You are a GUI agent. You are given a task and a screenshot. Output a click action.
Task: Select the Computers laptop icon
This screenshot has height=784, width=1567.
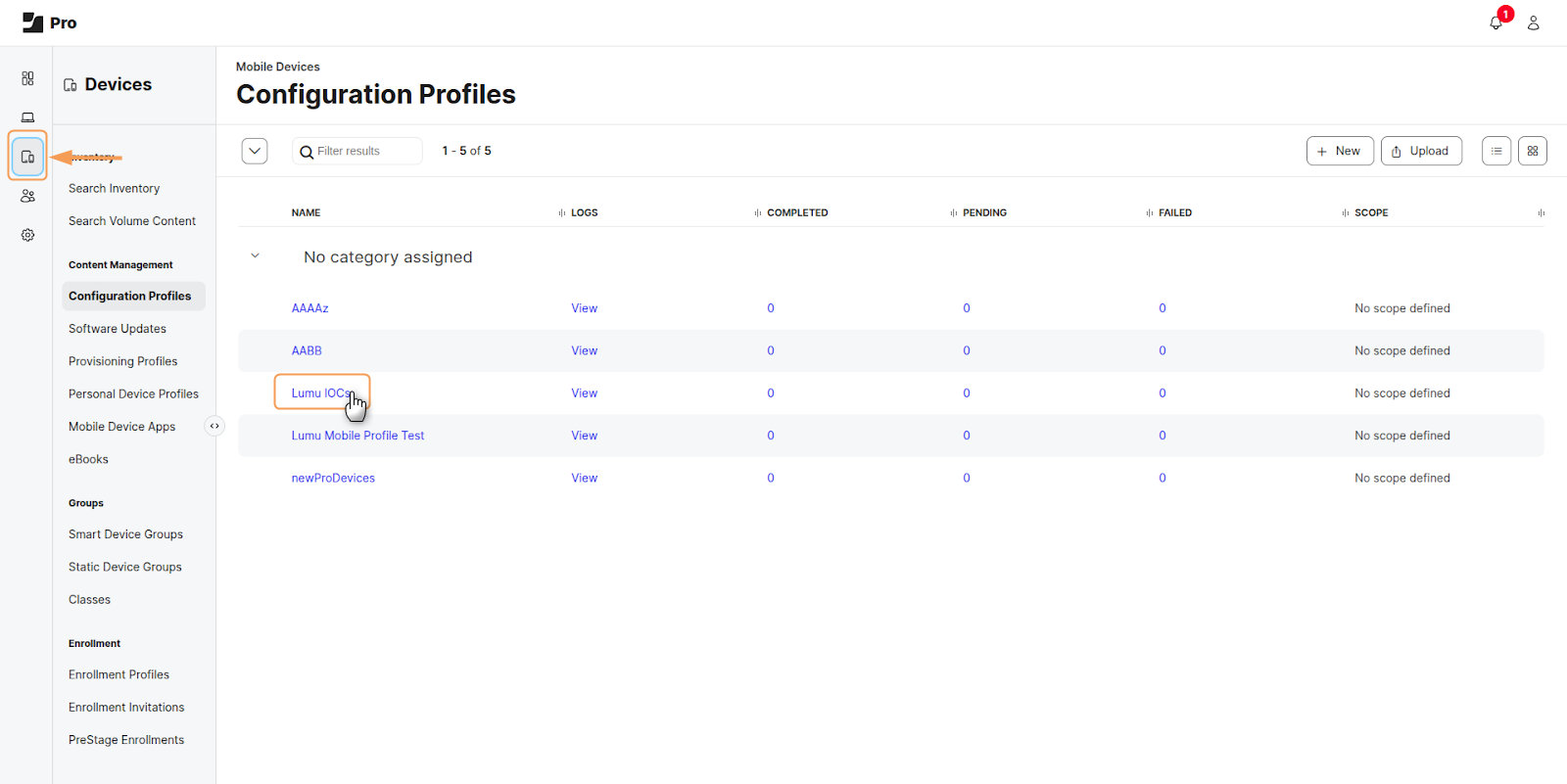click(27, 117)
